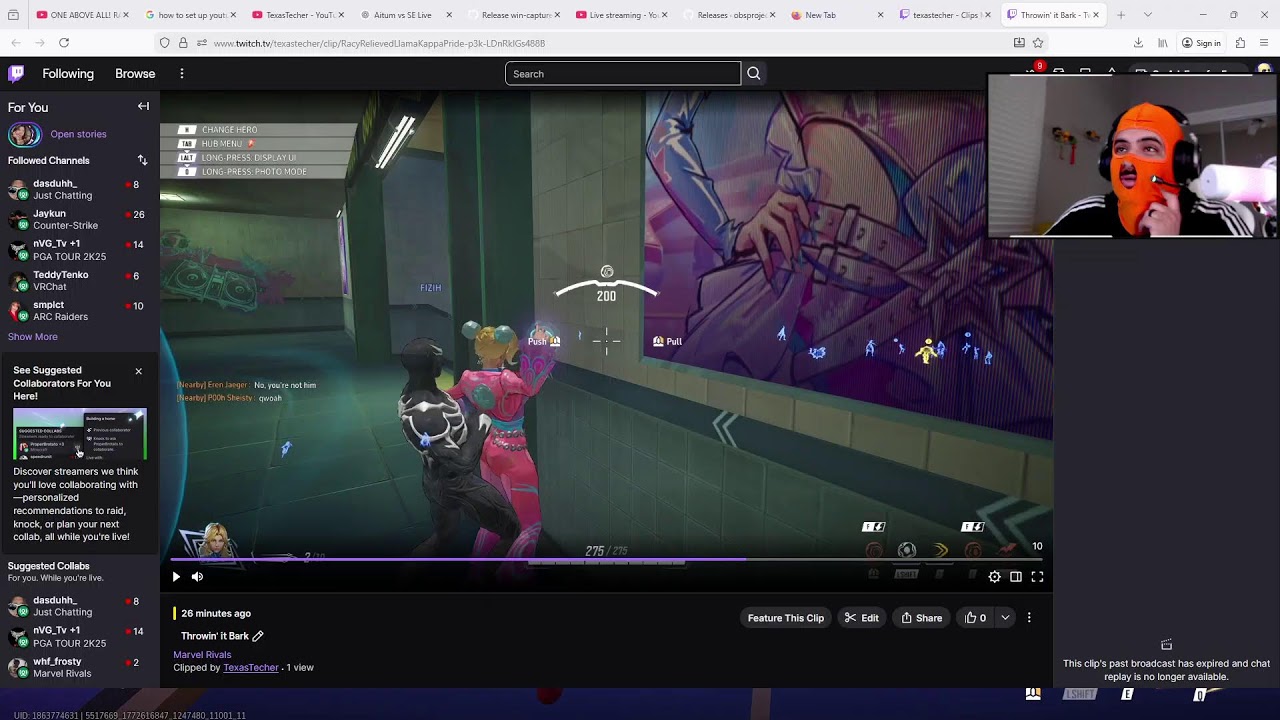The width and height of the screenshot is (1280, 720).
Task: Bookmark this page with star icon
Action: coord(1038,43)
